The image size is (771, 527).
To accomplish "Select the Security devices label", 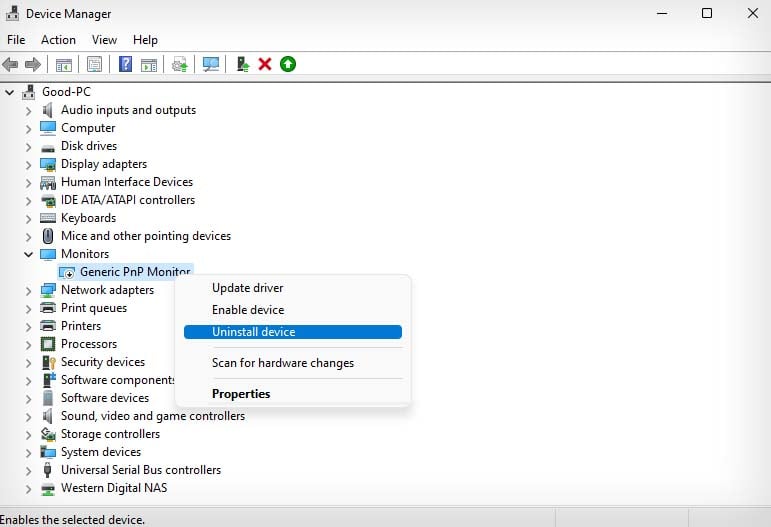I will 103,362.
